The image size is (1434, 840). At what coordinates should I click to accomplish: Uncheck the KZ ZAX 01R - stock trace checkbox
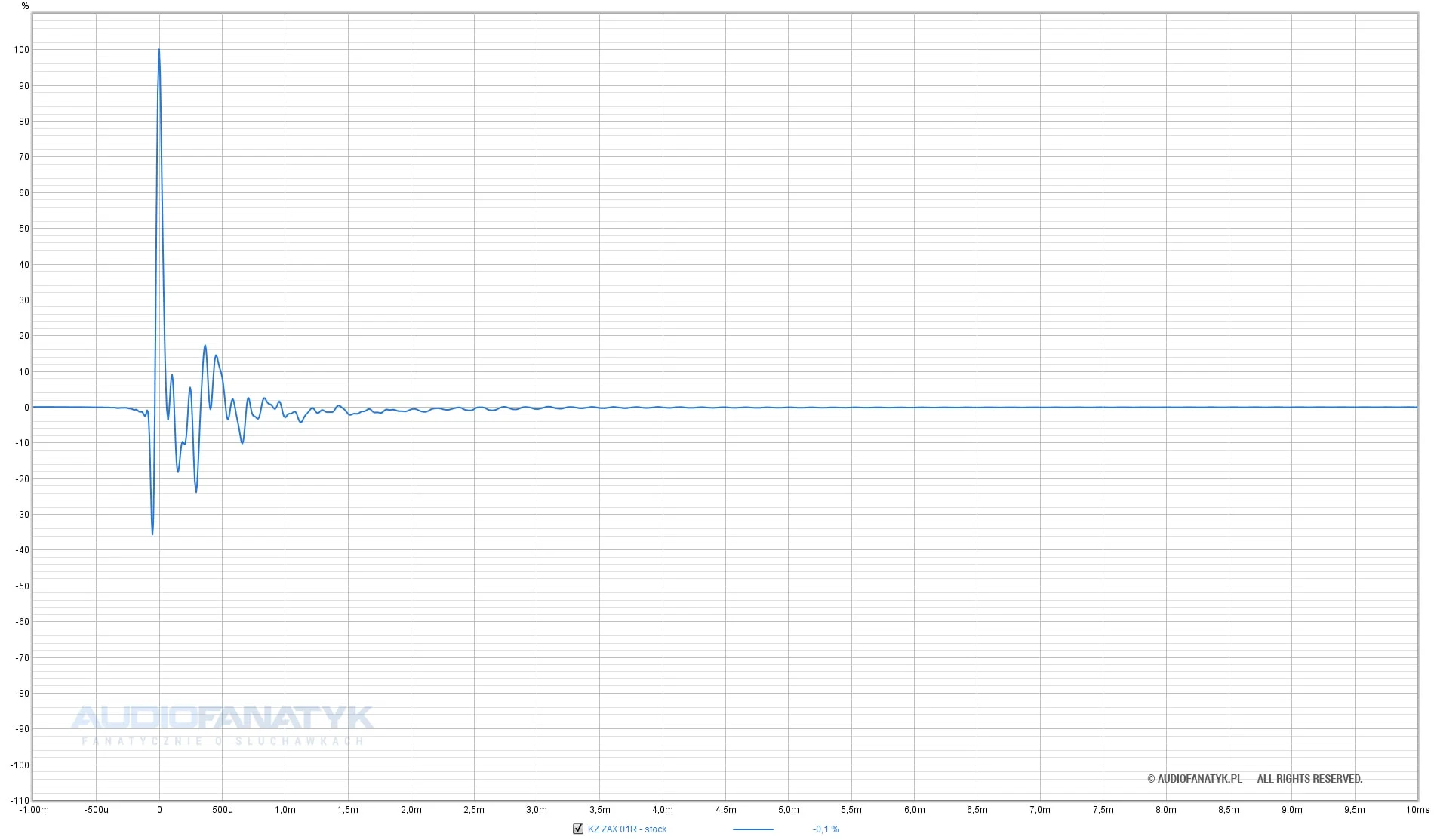coord(578,829)
